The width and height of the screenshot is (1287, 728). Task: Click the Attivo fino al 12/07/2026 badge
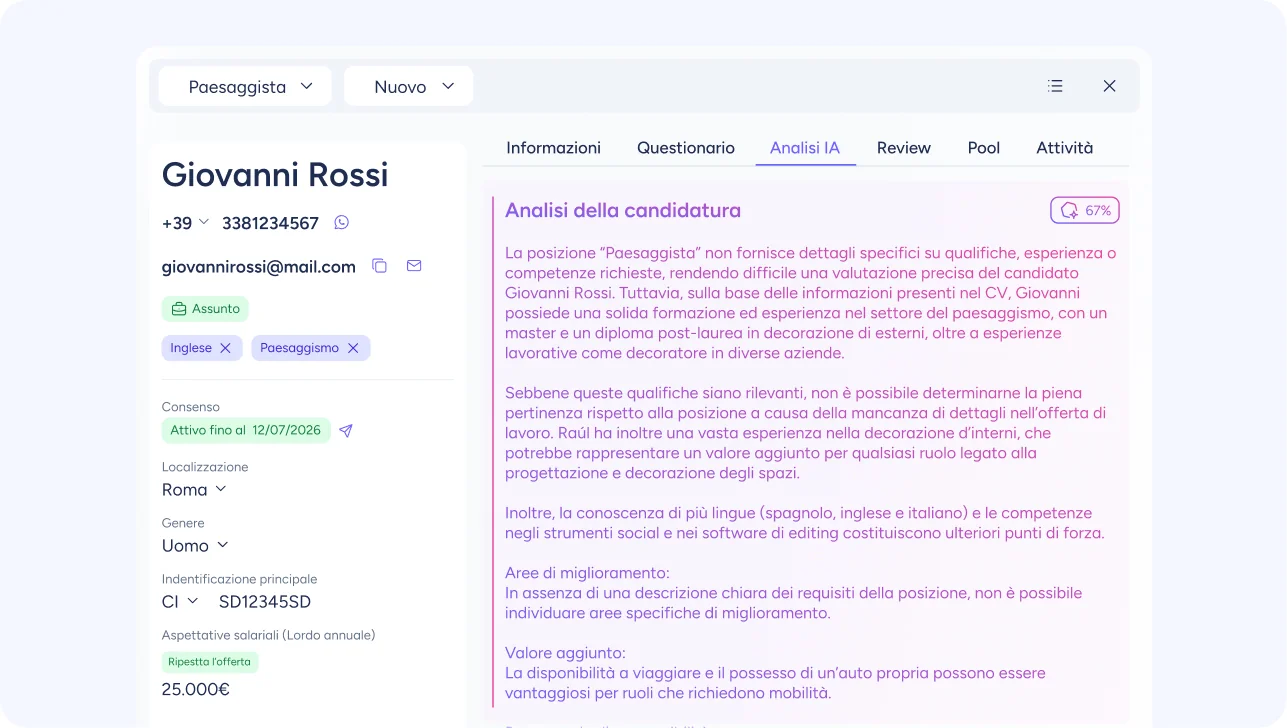[246, 430]
